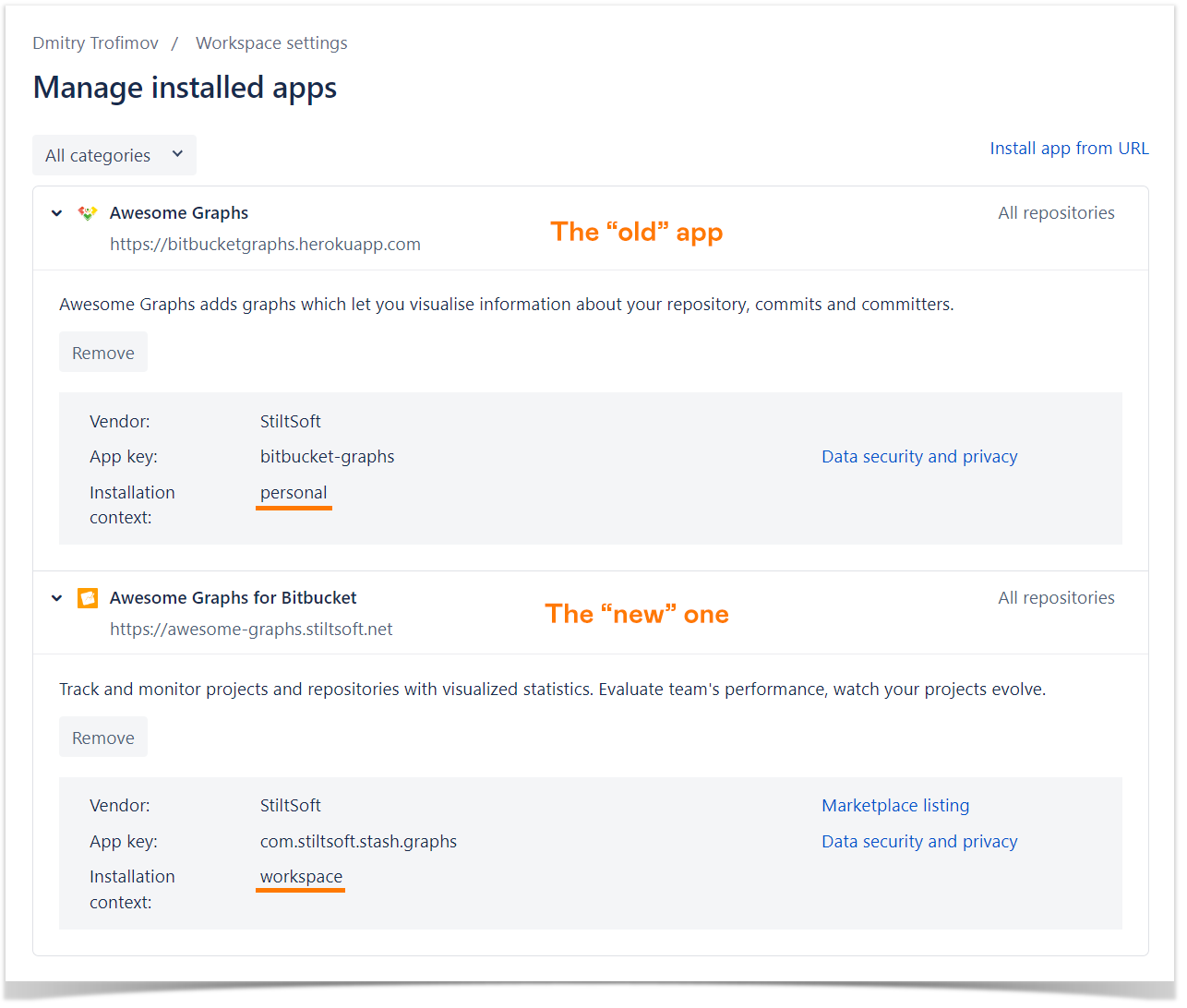Go to Dmitry Trofimov breadcrumb

(x=95, y=43)
